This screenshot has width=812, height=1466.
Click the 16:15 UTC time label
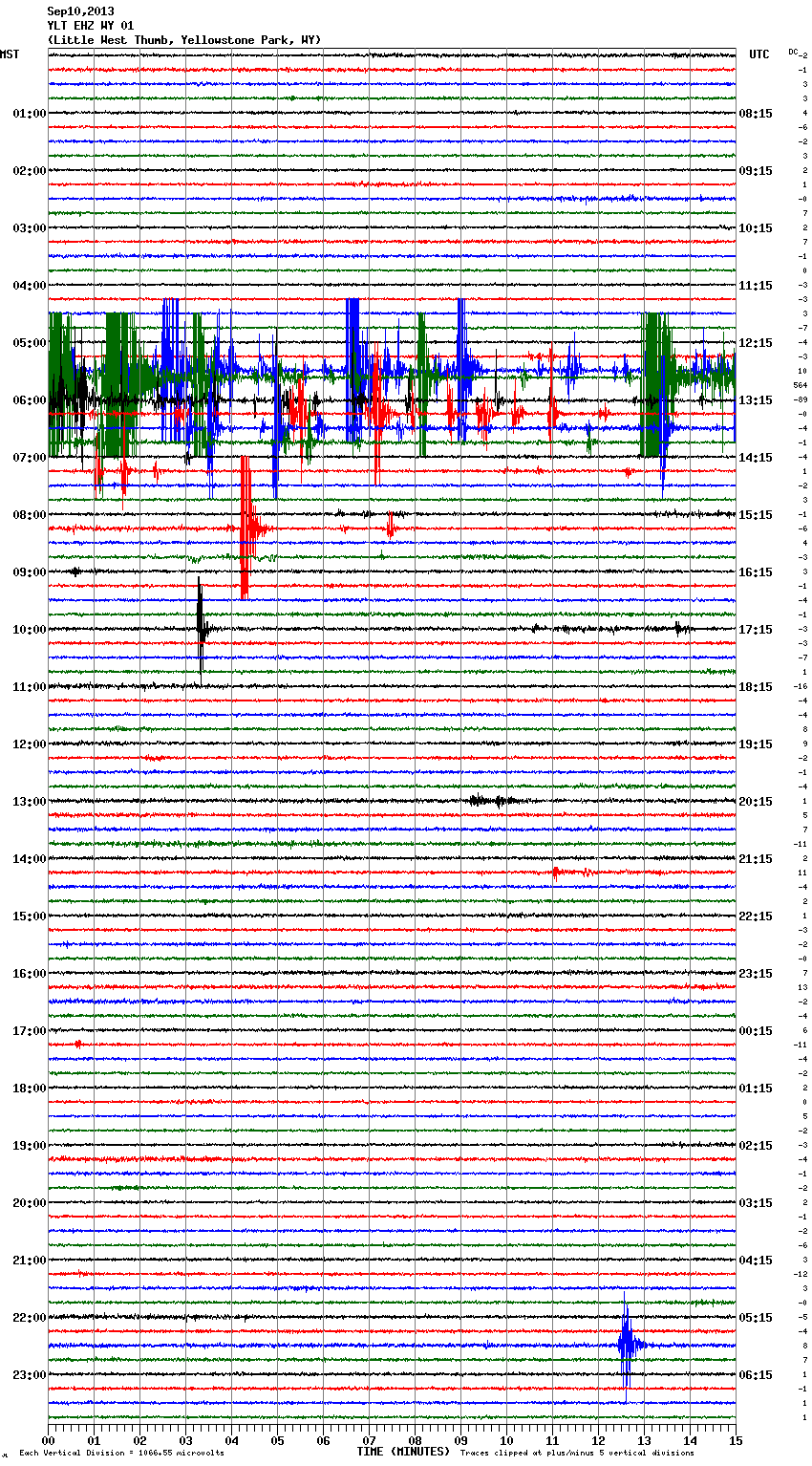[x=756, y=572]
